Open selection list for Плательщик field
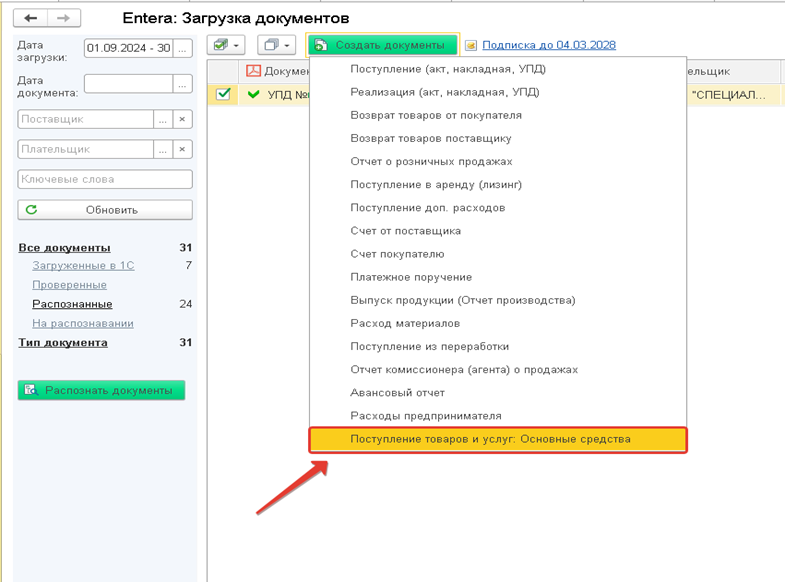Screen dimensions: 785x582 point(163,149)
